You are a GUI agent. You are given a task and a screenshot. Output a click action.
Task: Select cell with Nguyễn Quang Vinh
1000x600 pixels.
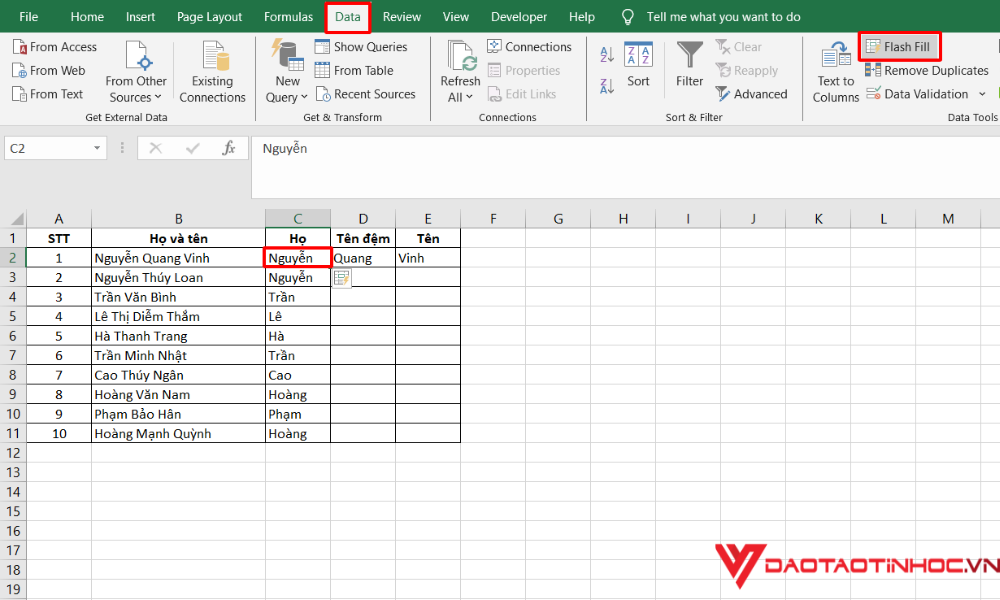179,258
